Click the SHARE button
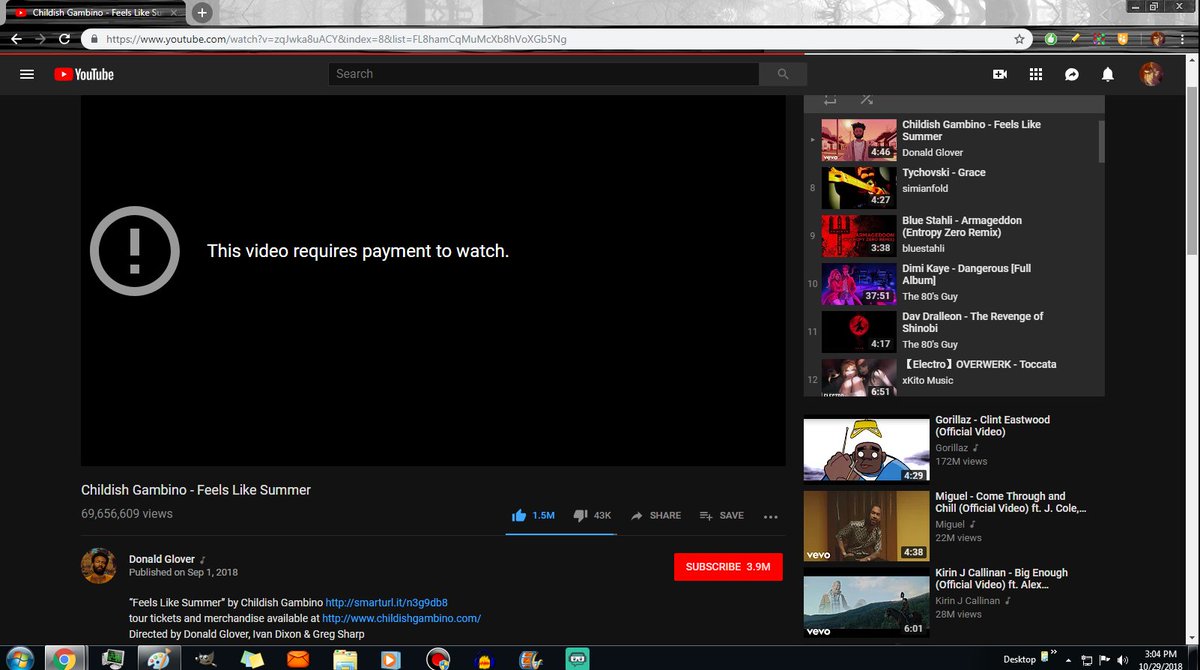Image resolution: width=1200 pixels, height=670 pixels. pos(655,515)
